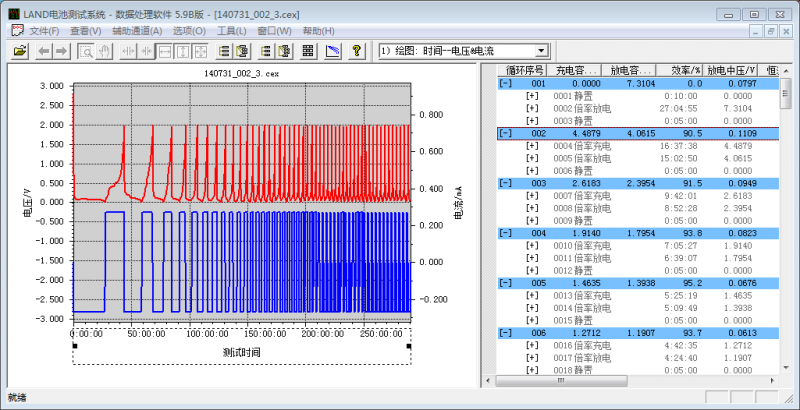Collapse cycle 005 row

pos(506,283)
